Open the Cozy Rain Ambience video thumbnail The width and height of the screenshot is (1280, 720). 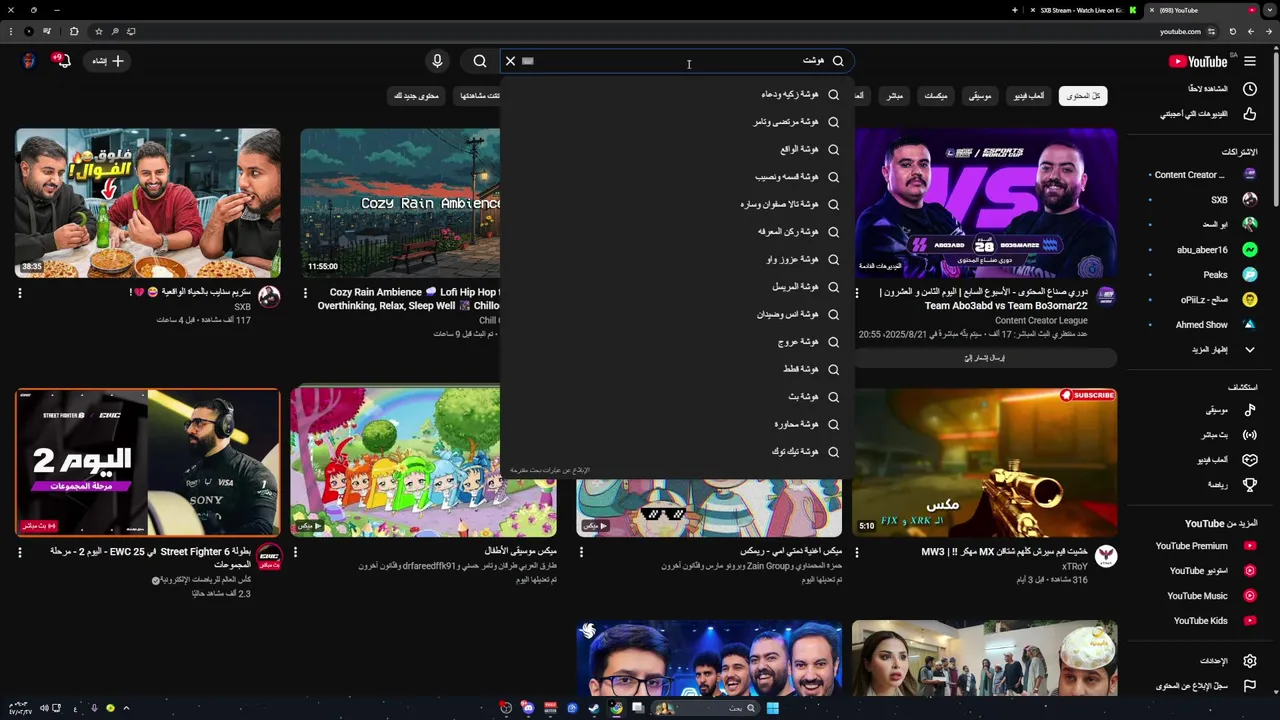coord(400,203)
